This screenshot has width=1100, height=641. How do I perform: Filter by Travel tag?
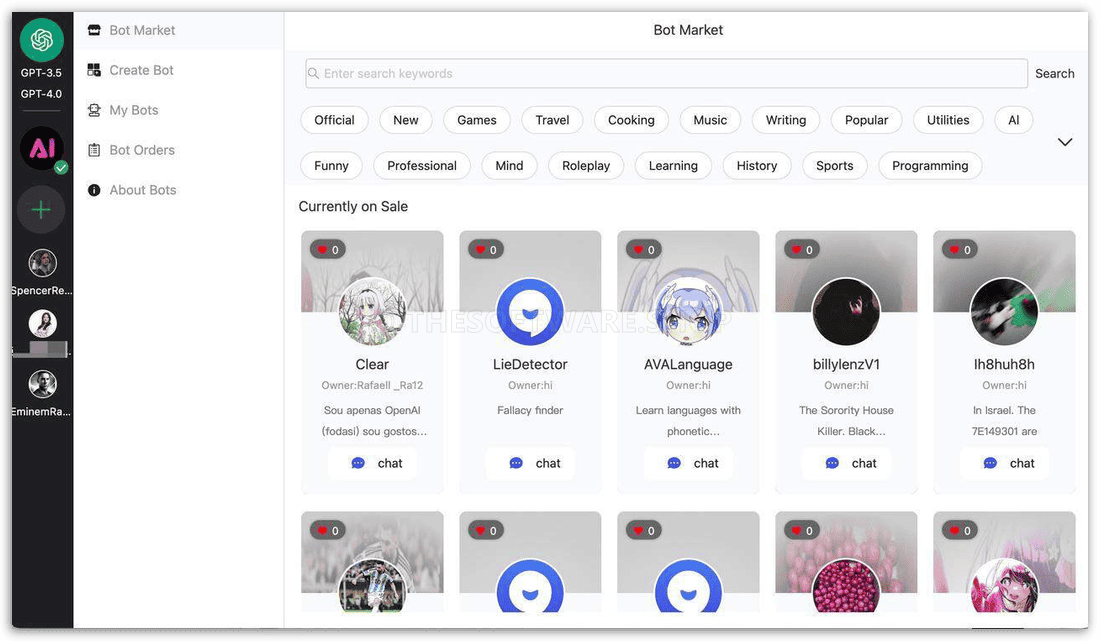(552, 120)
